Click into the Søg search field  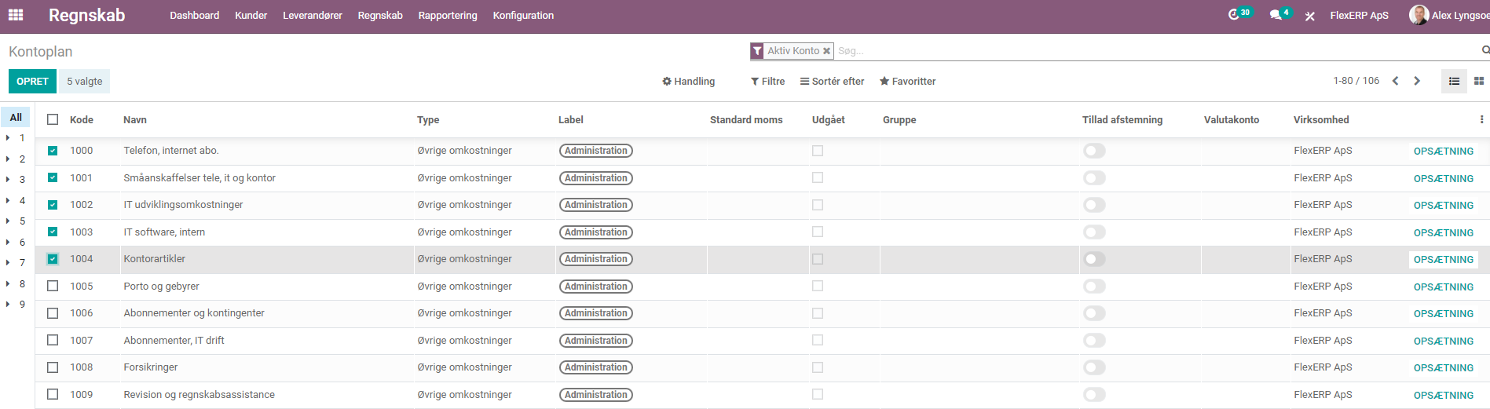click(x=1155, y=50)
